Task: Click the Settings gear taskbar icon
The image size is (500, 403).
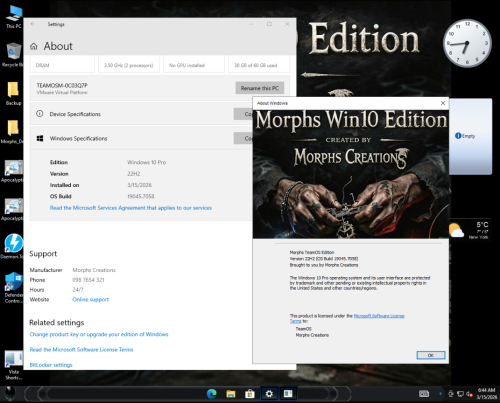Action: pyautogui.click(x=269, y=394)
